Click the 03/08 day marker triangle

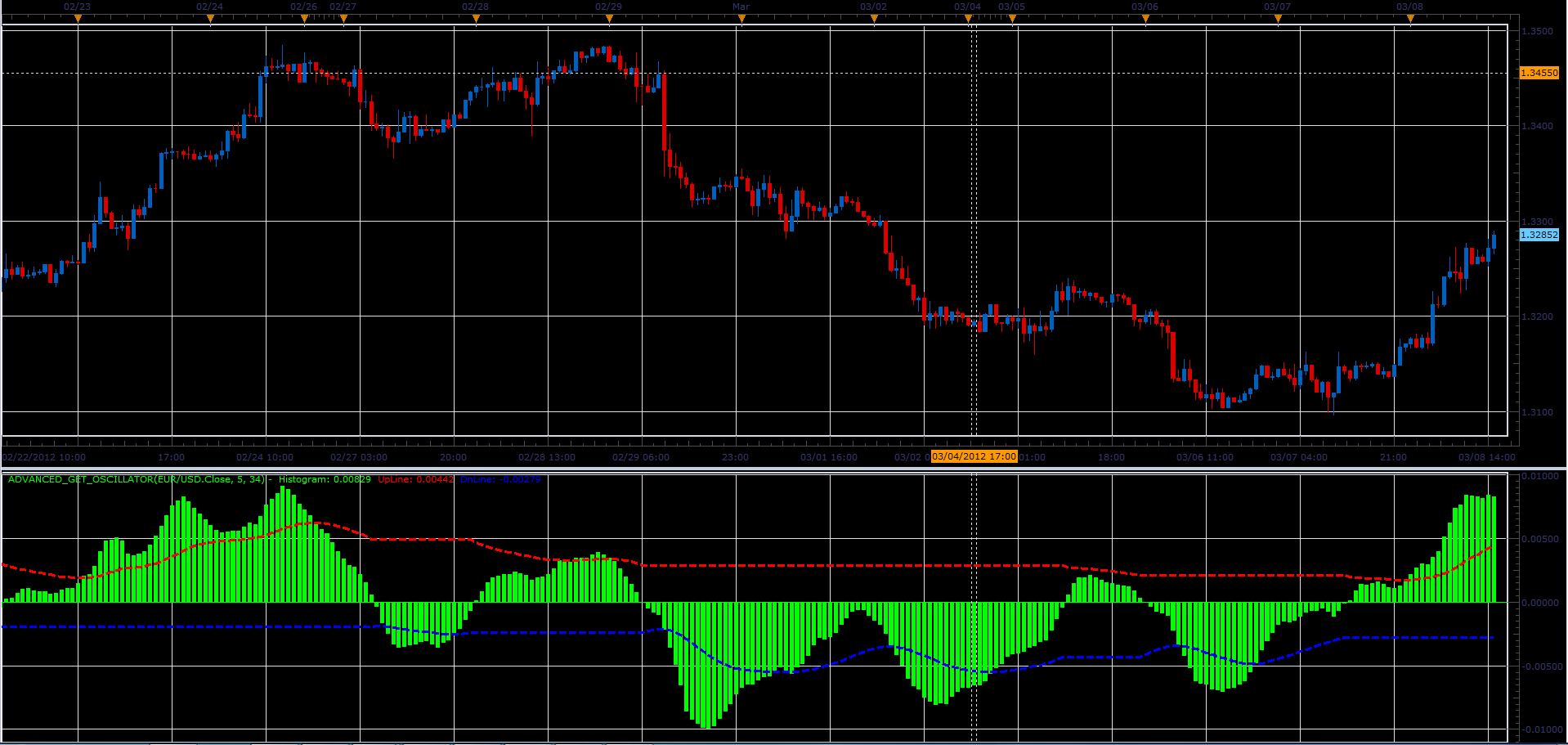(x=1410, y=18)
